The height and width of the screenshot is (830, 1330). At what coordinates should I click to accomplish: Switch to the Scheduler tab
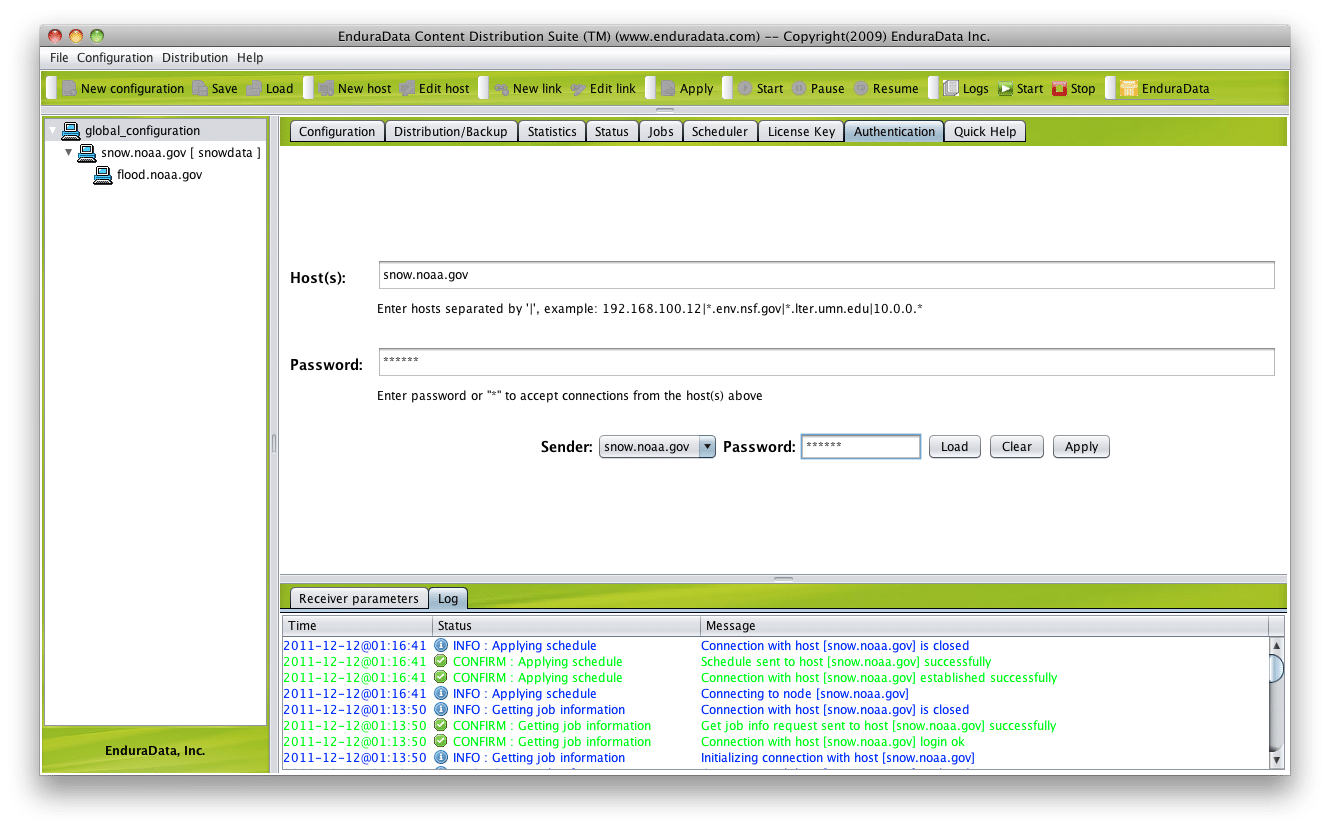(x=720, y=131)
